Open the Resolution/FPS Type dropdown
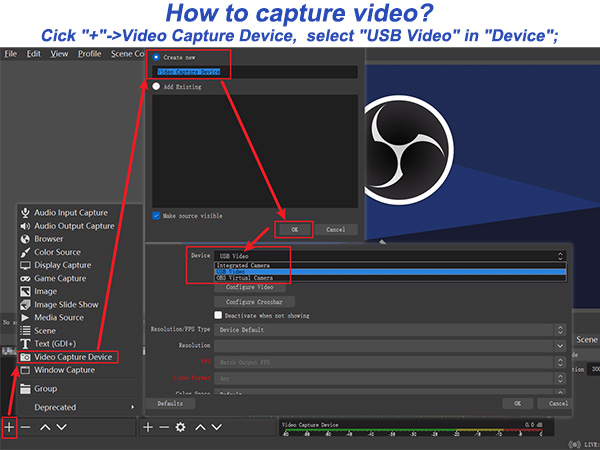 coord(390,330)
